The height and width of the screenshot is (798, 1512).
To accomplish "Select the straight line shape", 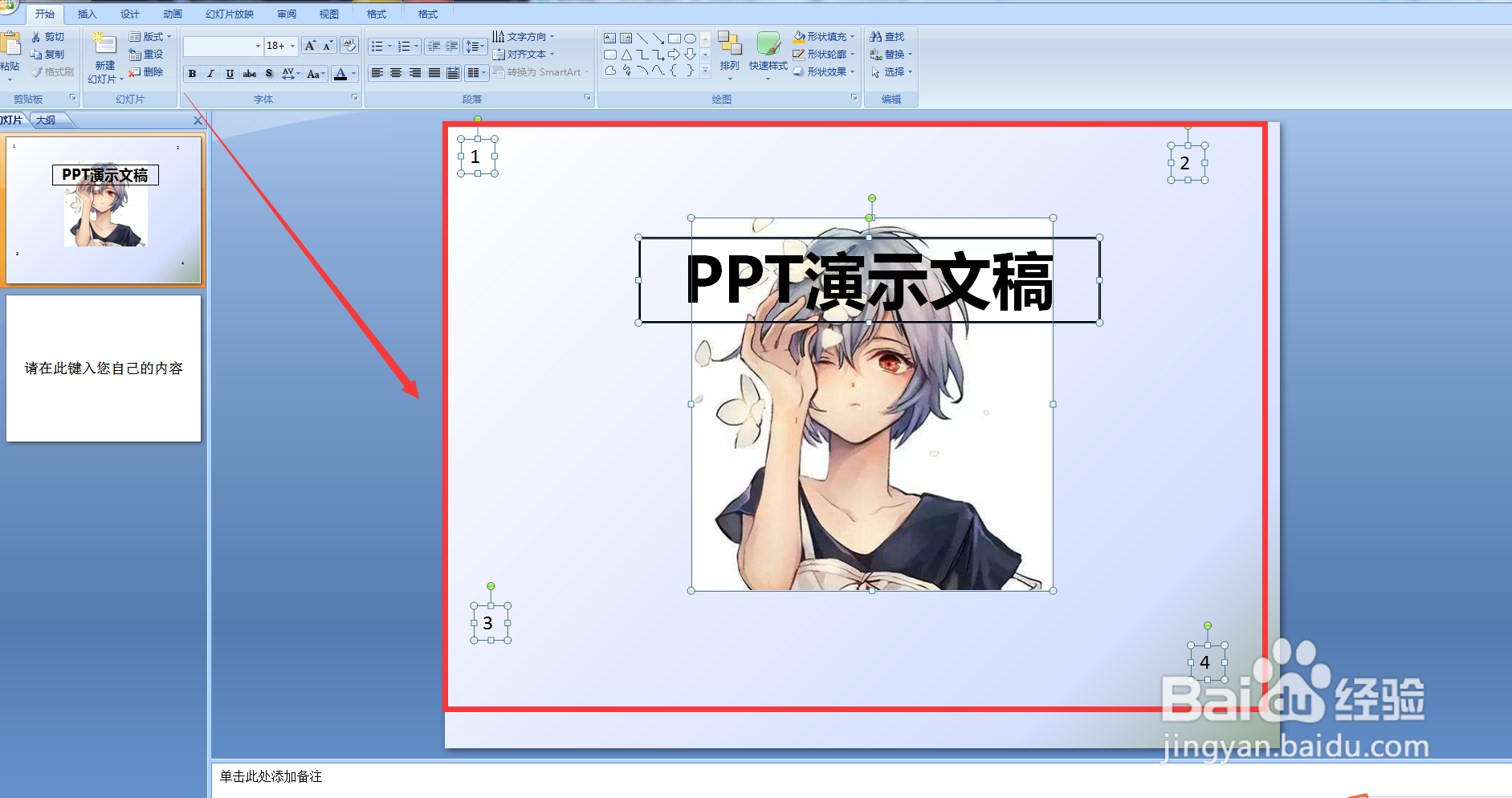I will click(x=642, y=38).
